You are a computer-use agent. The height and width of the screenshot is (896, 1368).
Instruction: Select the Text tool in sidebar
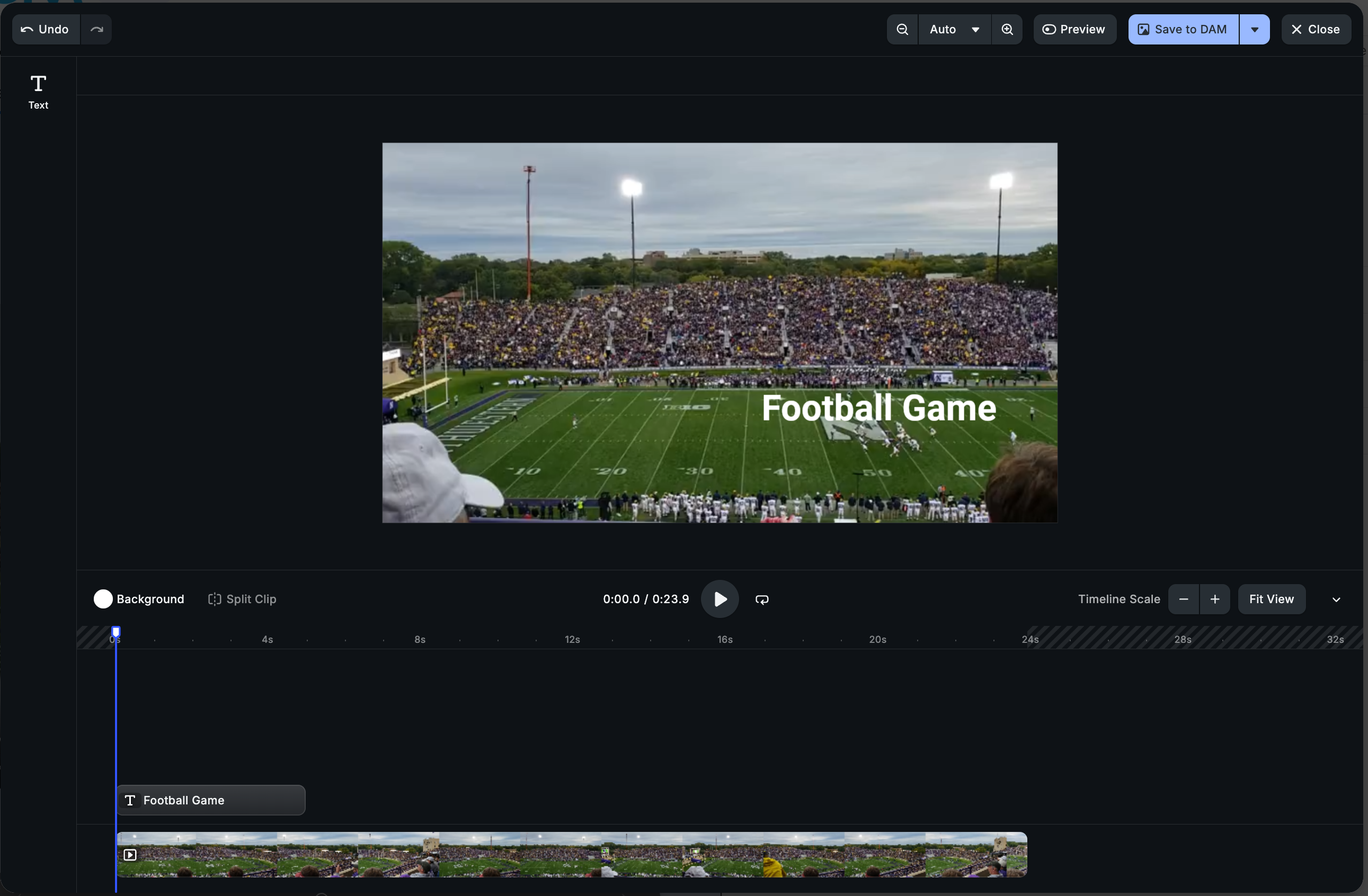[38, 91]
